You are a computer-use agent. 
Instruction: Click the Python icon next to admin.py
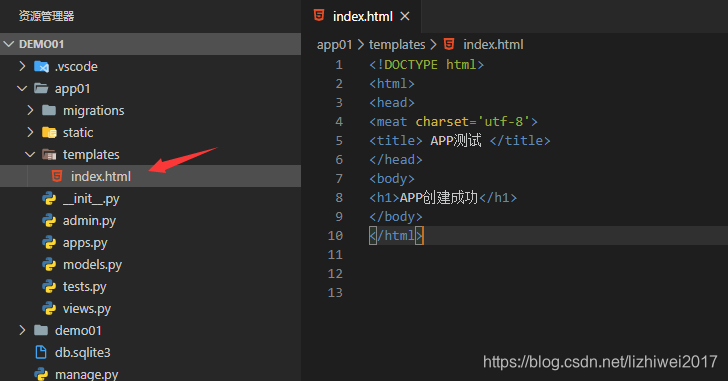49,220
